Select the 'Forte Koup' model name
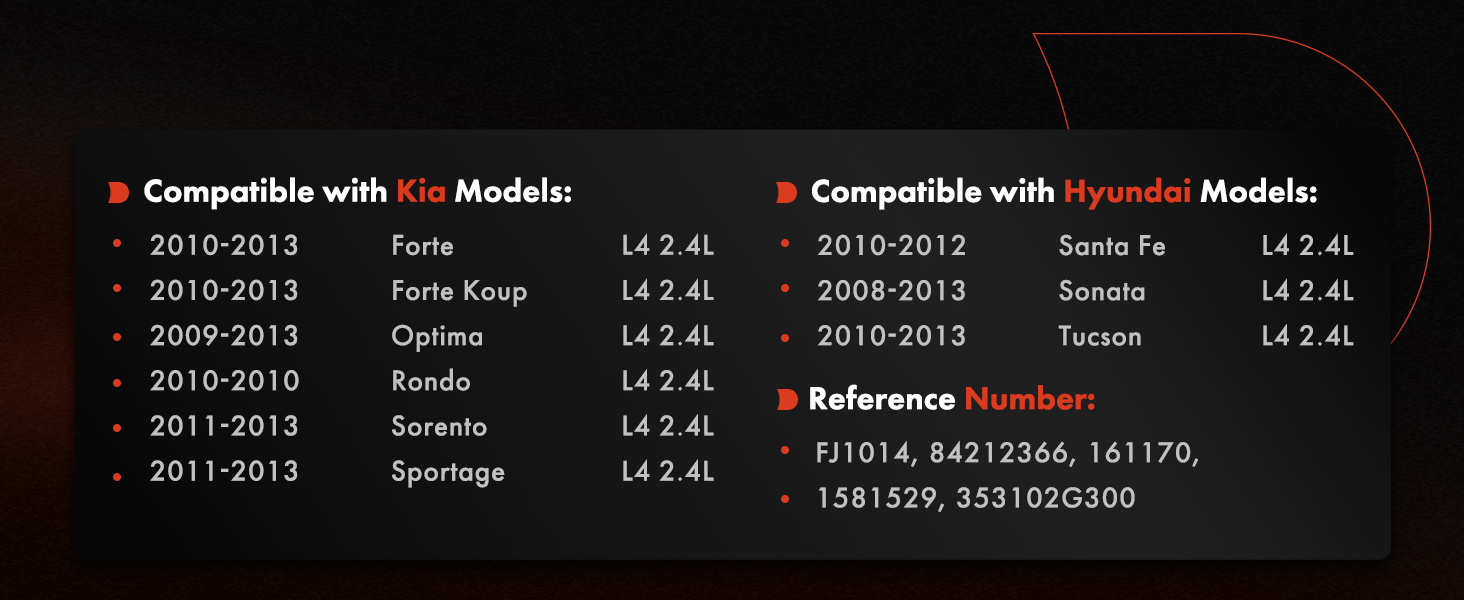 (x=459, y=292)
